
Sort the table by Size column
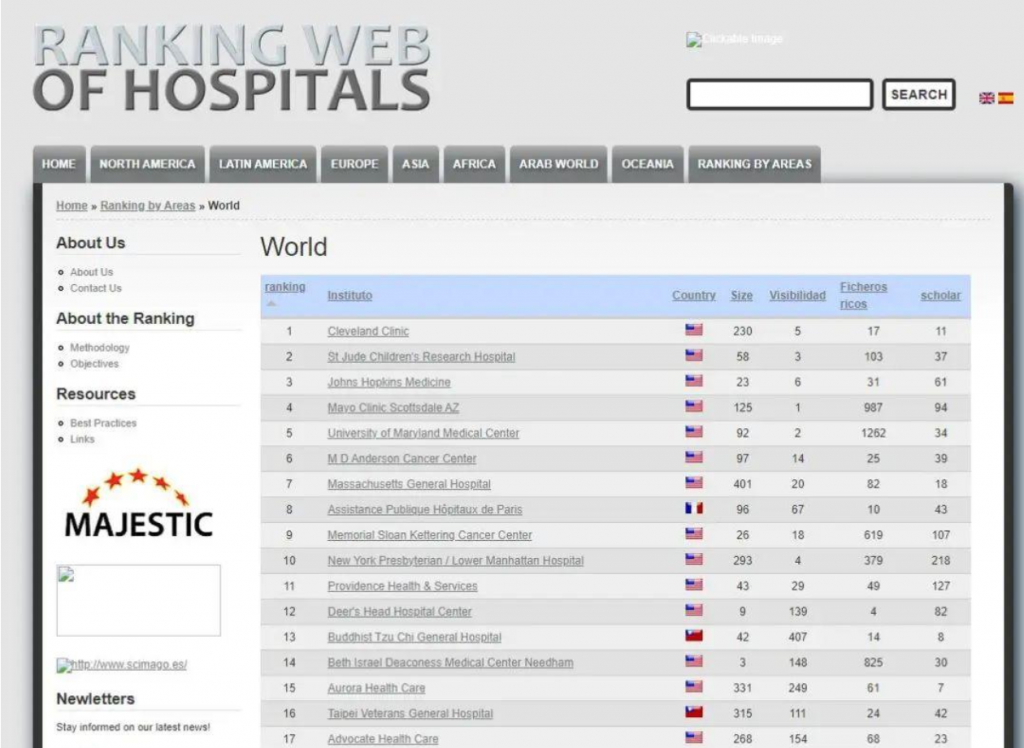pos(741,295)
